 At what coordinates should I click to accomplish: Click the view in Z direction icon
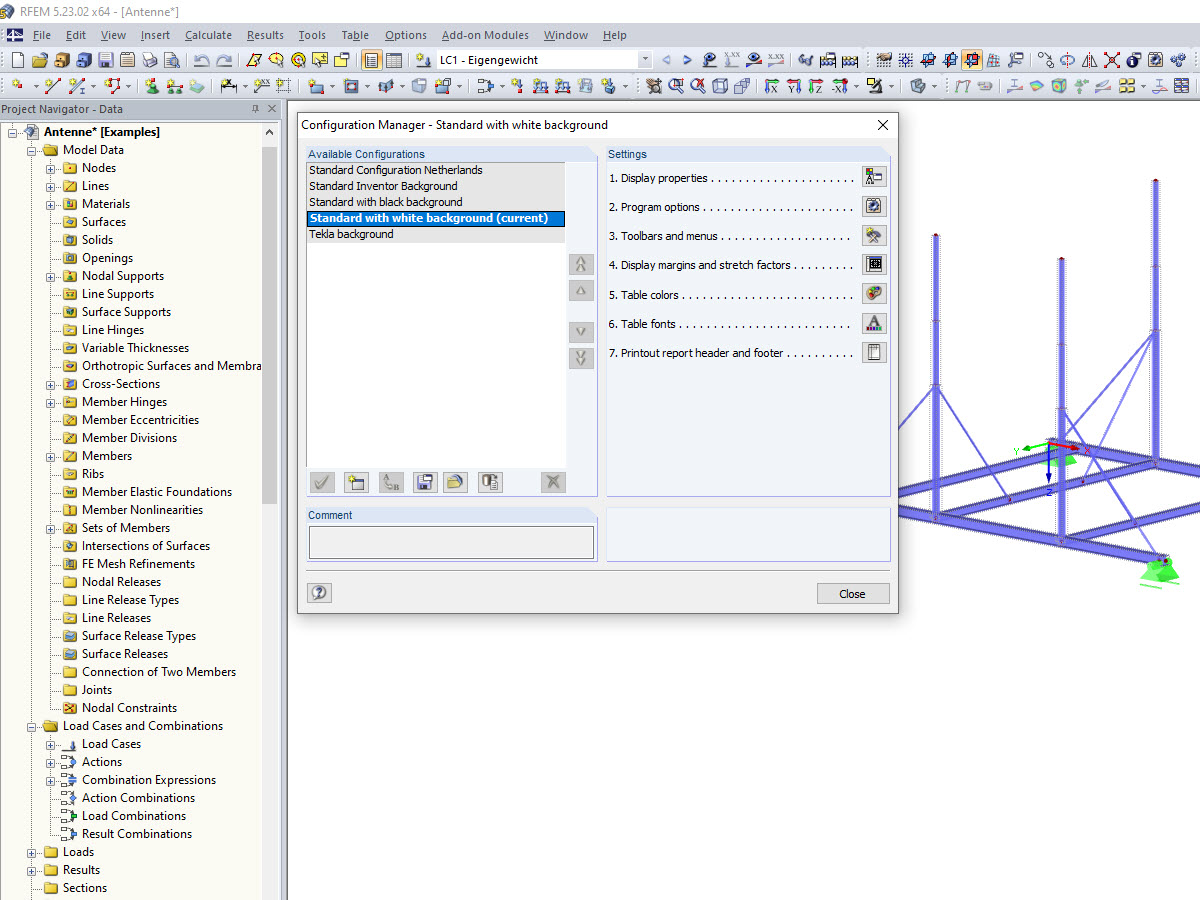817,87
